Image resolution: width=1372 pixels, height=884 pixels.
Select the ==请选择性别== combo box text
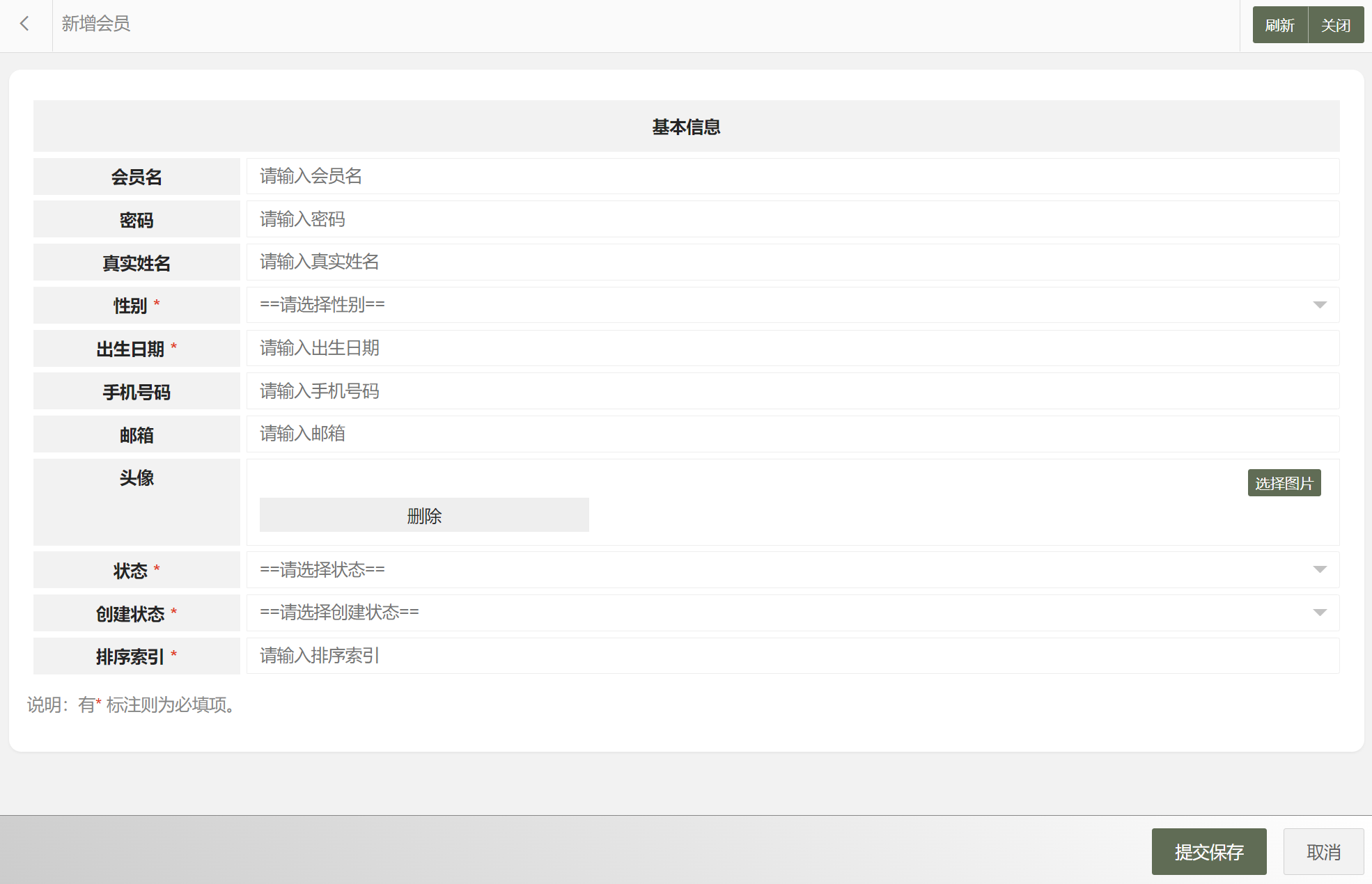[322, 305]
